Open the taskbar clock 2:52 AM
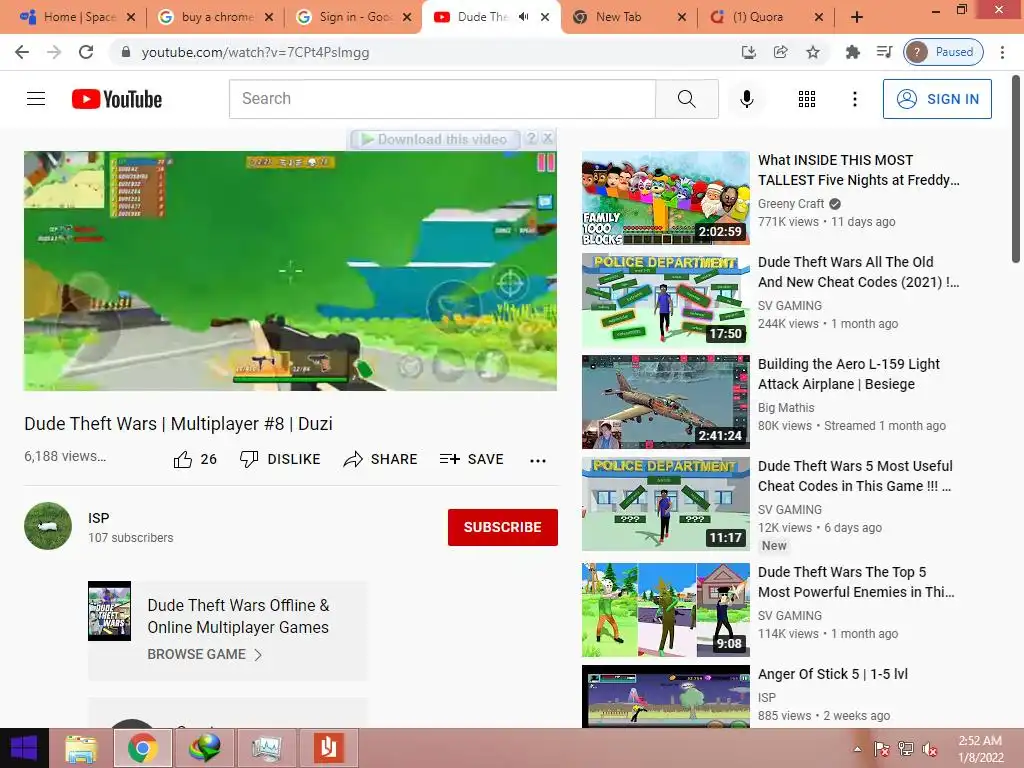1024x768 pixels. (980, 748)
